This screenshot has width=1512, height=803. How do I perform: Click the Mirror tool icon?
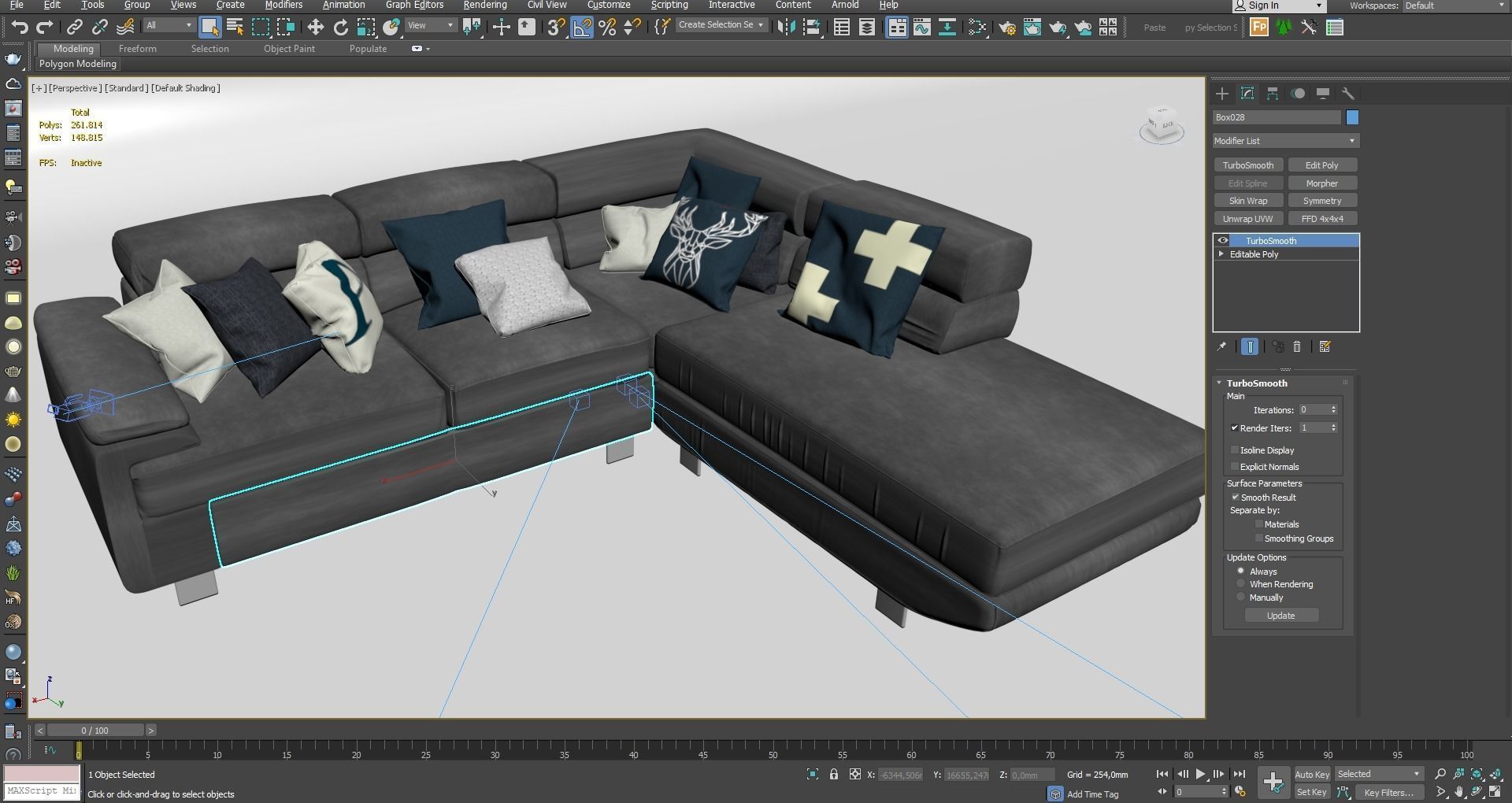pyautogui.click(x=786, y=28)
